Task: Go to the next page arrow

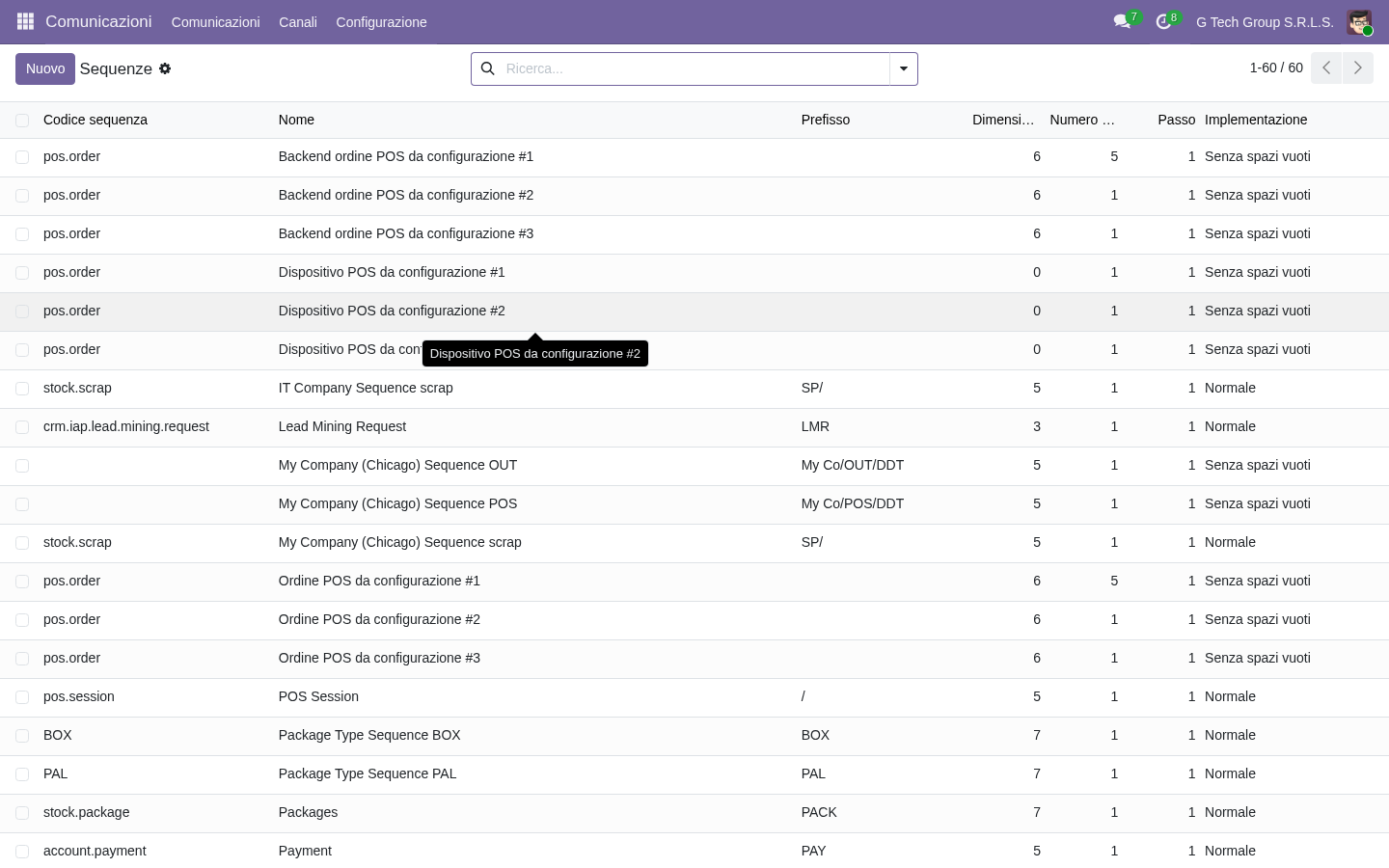Action: coord(1357,68)
